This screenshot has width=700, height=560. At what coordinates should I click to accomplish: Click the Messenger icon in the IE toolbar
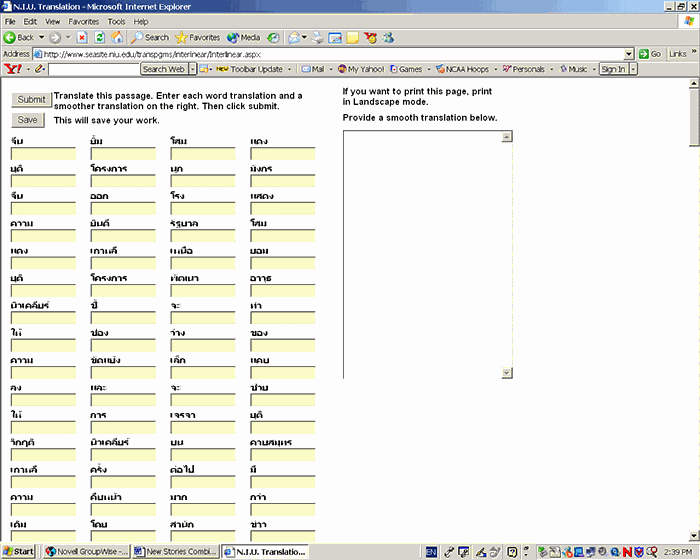click(x=388, y=38)
